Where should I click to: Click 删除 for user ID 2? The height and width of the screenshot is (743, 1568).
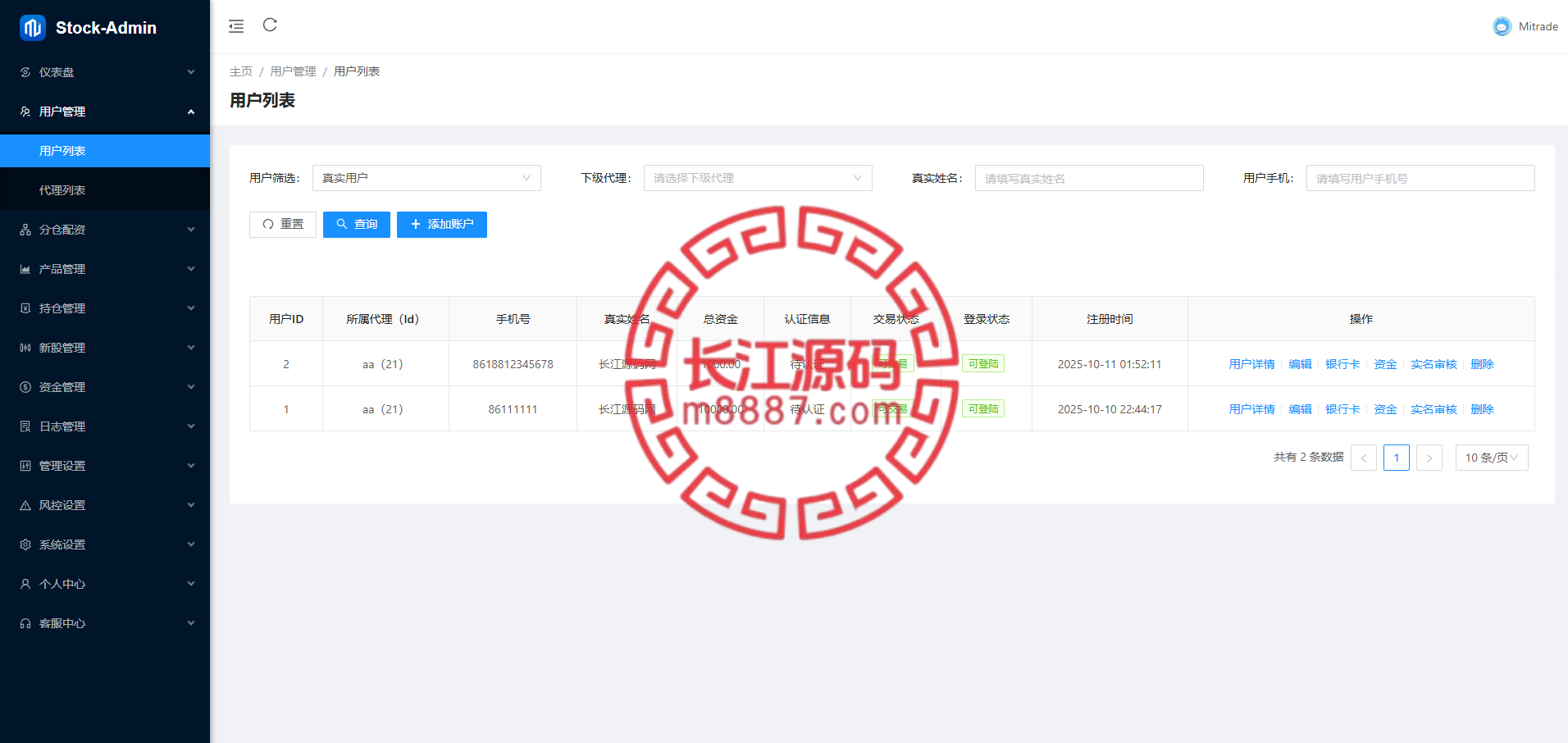click(1482, 364)
